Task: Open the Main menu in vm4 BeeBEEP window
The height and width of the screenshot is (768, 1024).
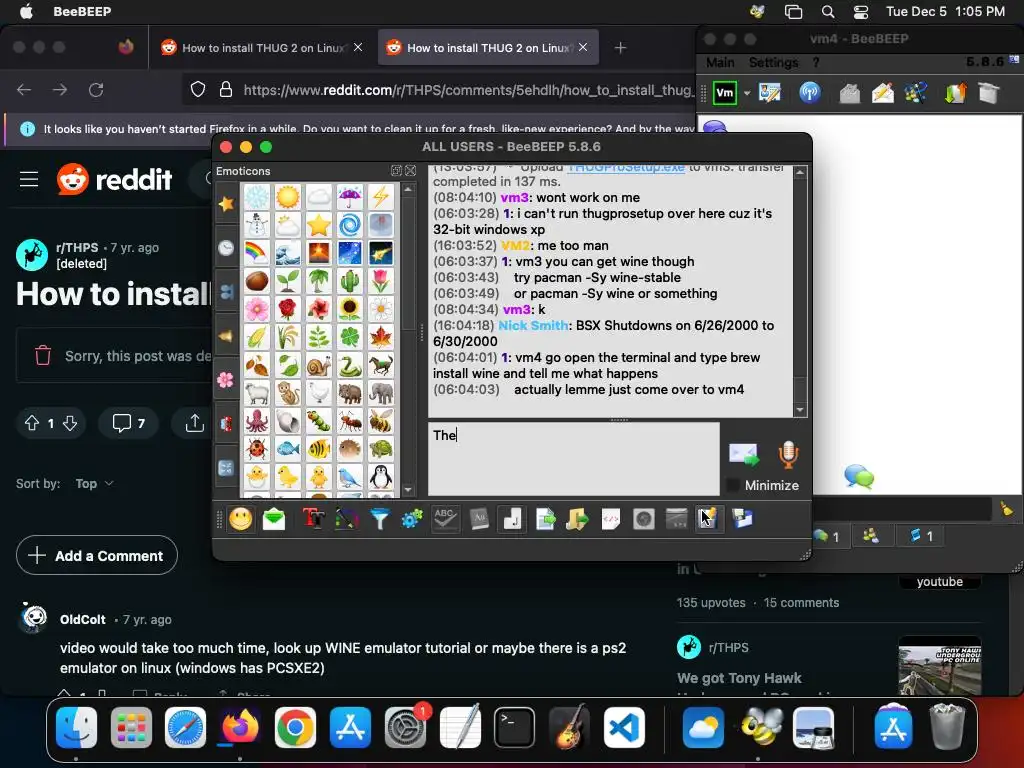Action: coord(720,63)
